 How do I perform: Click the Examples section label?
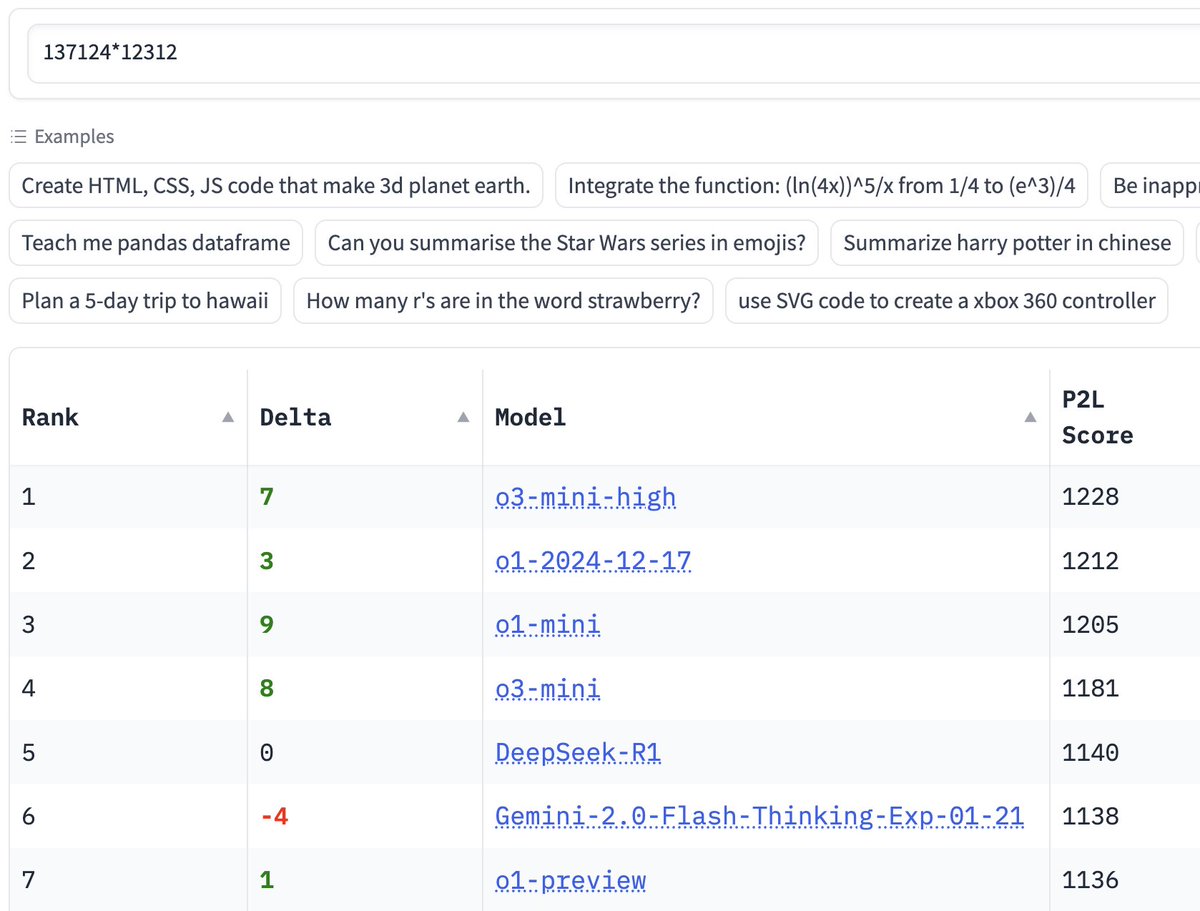[74, 137]
